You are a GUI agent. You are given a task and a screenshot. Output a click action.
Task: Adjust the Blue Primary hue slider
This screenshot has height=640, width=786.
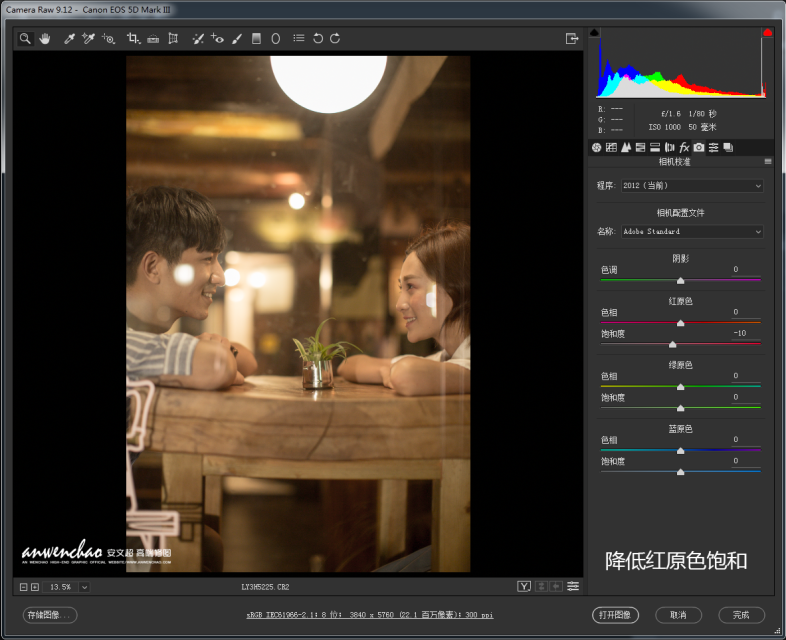[x=680, y=451]
